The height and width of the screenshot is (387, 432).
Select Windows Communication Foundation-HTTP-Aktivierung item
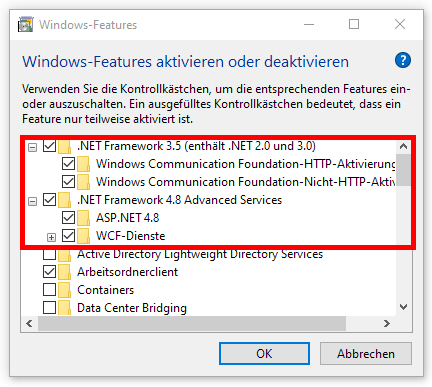click(x=246, y=164)
